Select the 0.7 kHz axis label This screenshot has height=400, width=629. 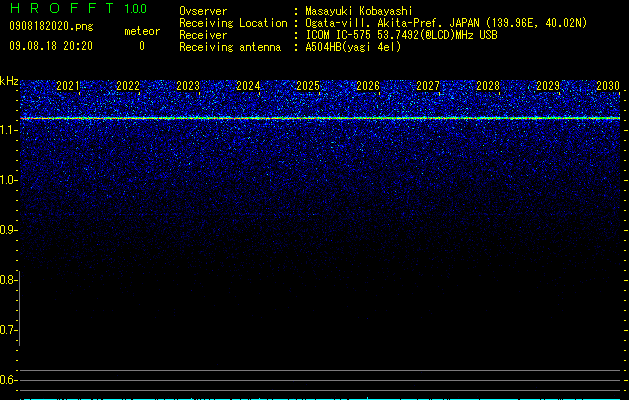tap(8, 330)
